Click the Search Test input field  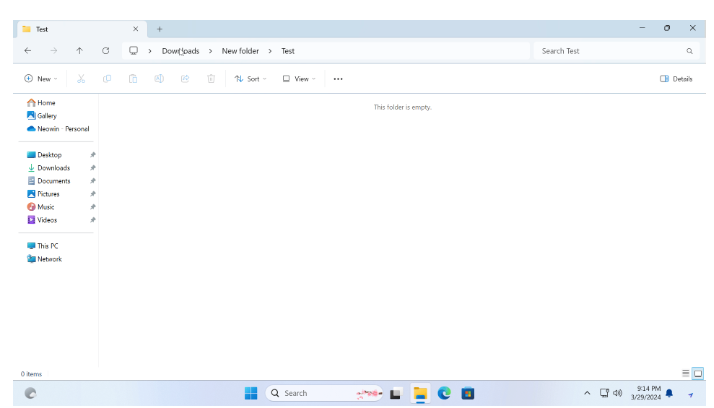(x=618, y=51)
